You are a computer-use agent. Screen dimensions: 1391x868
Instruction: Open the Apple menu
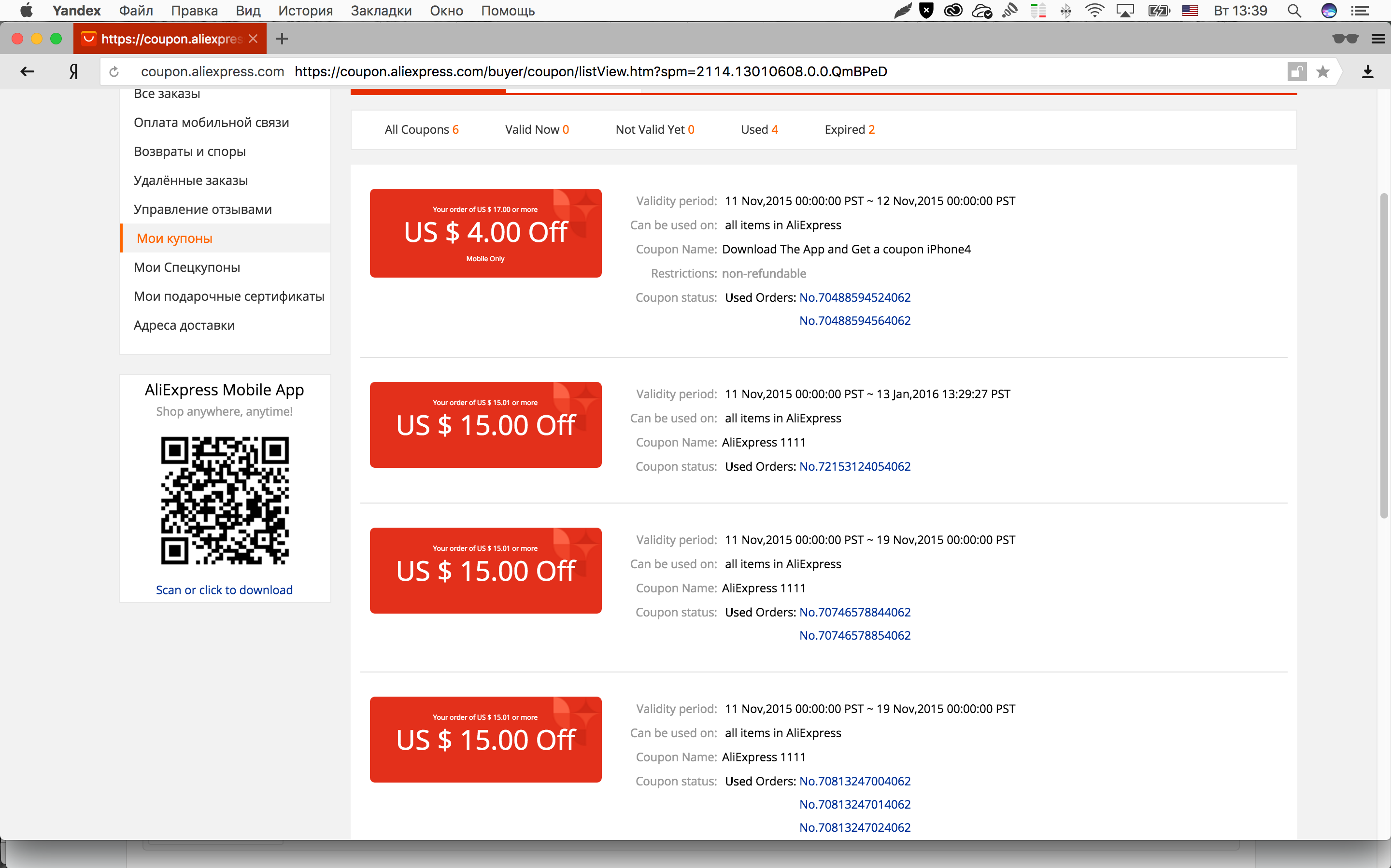click(27, 10)
